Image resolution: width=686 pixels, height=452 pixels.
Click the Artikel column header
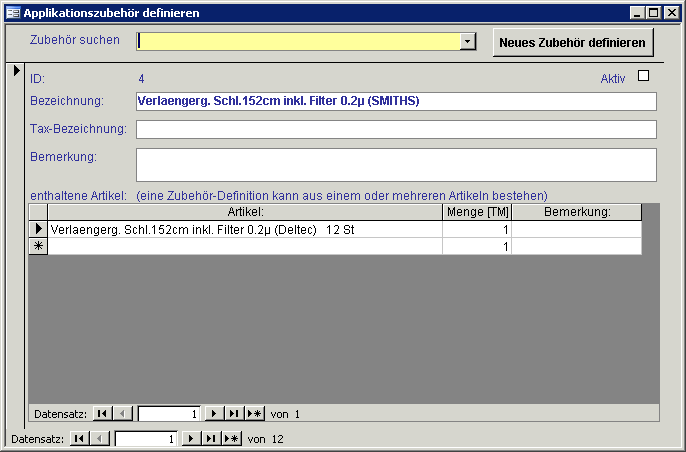pos(245,212)
